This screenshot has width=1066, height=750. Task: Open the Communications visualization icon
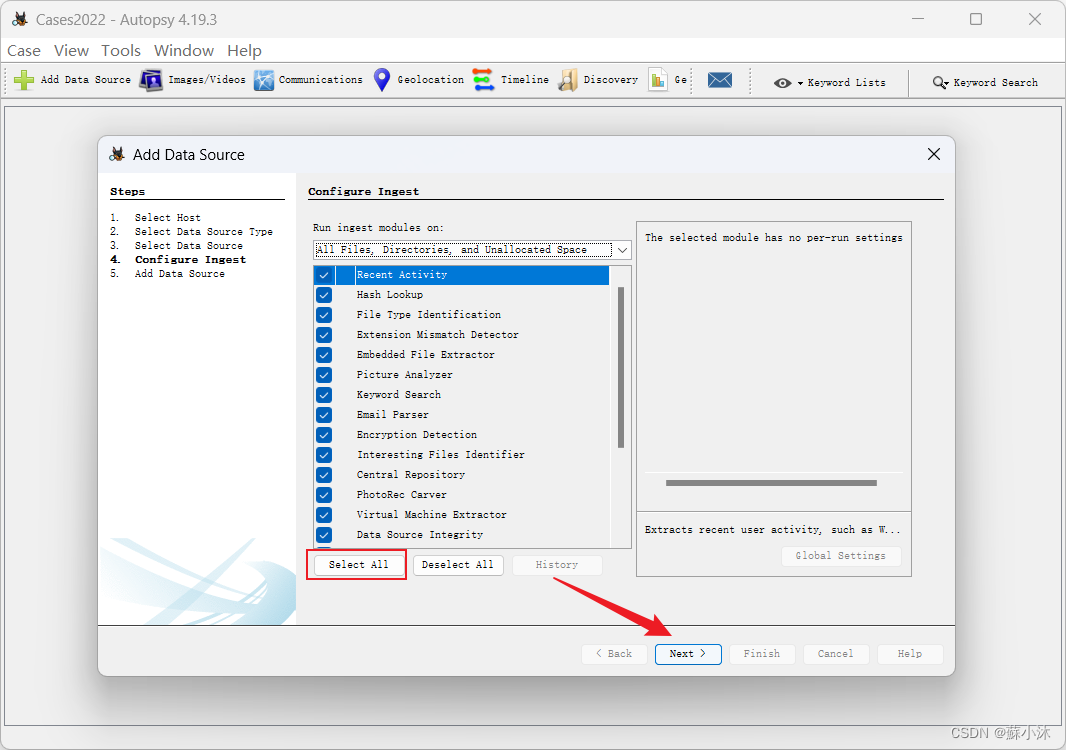point(264,80)
